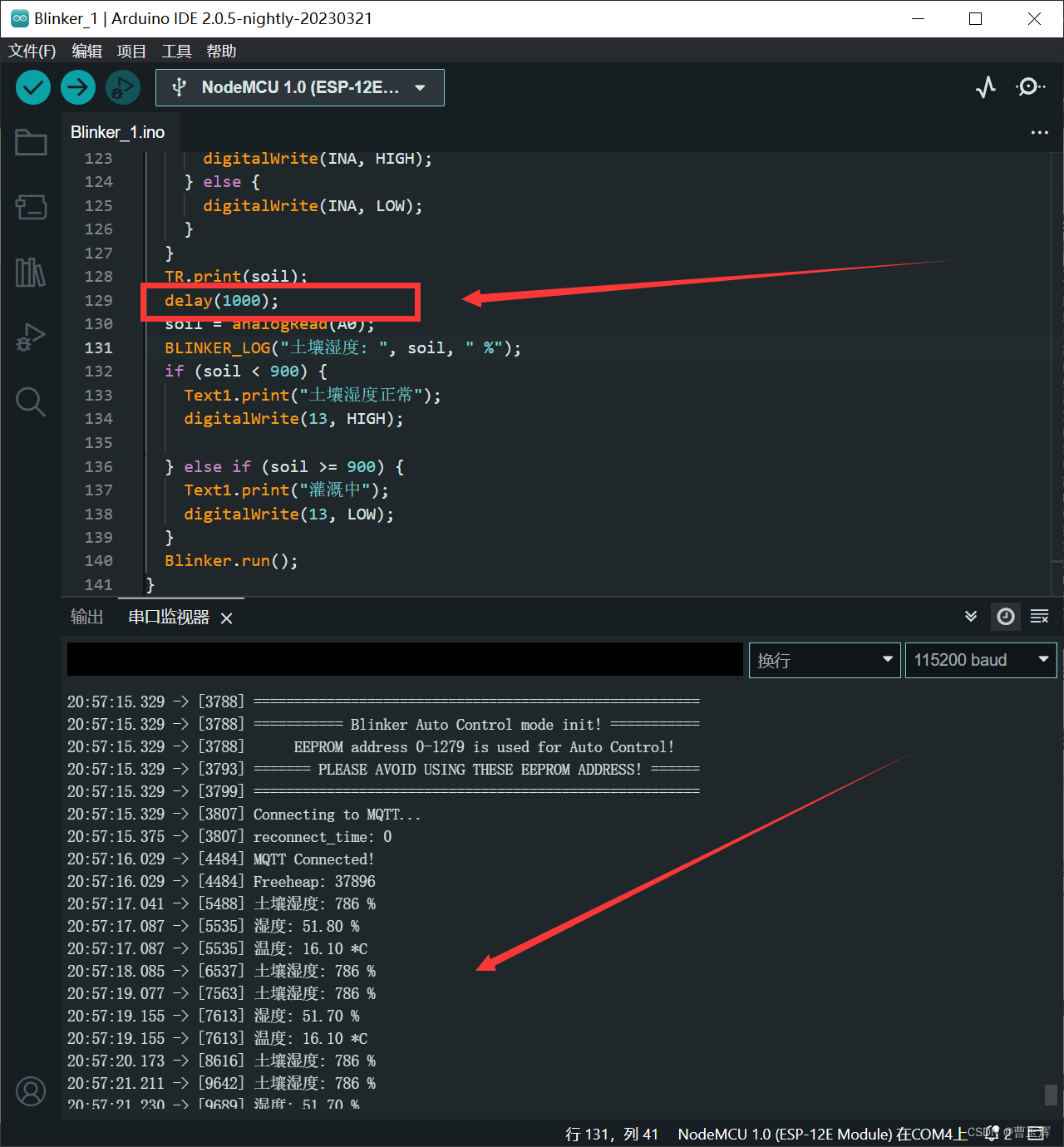Open the 文件(F) menu
This screenshot has height=1147, width=1064.
32,51
